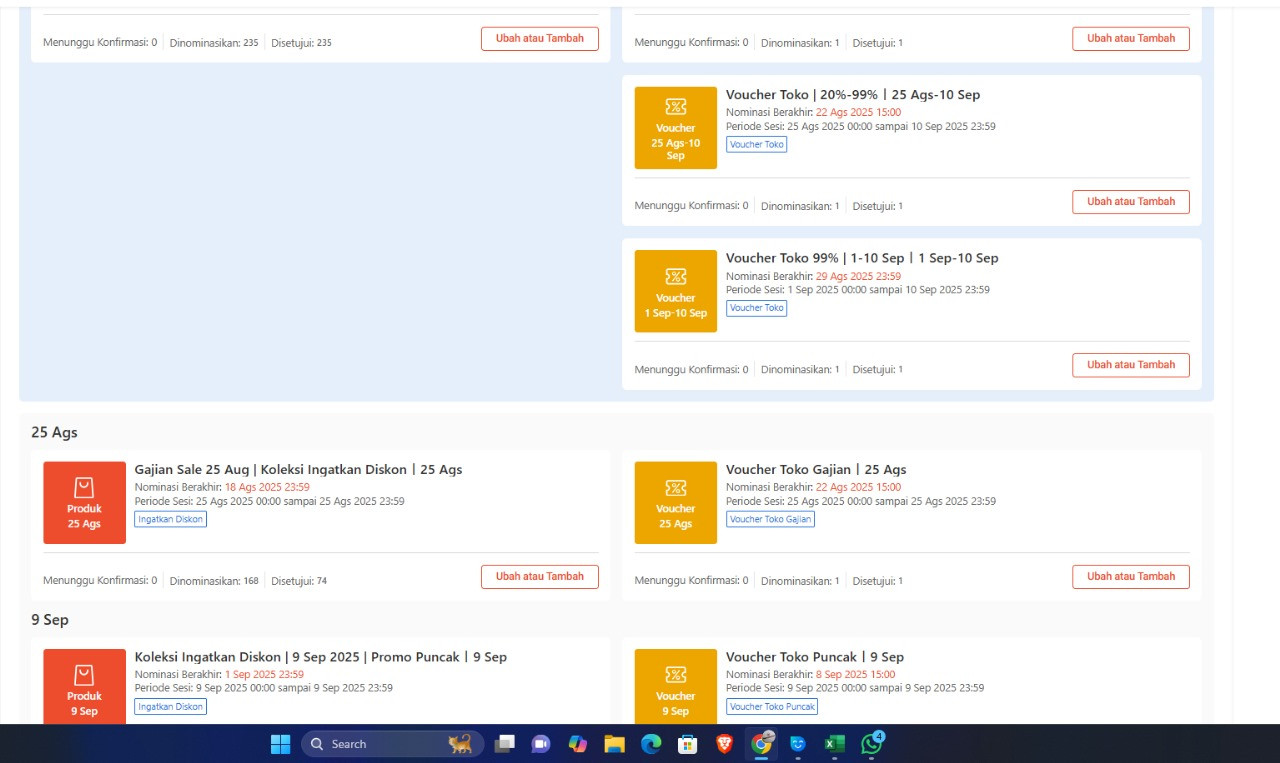Click the Voucher Toko tag under 20%-99% card
Viewport: 1280px width, 763px height.
coord(757,145)
